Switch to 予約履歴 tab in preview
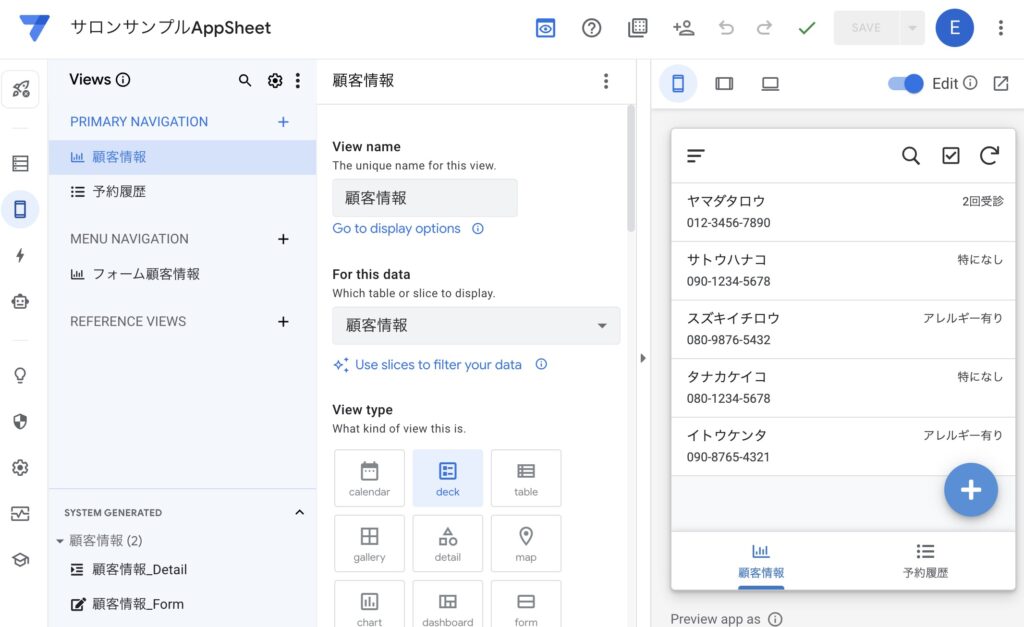Viewport: 1024px width, 627px height. [925, 561]
